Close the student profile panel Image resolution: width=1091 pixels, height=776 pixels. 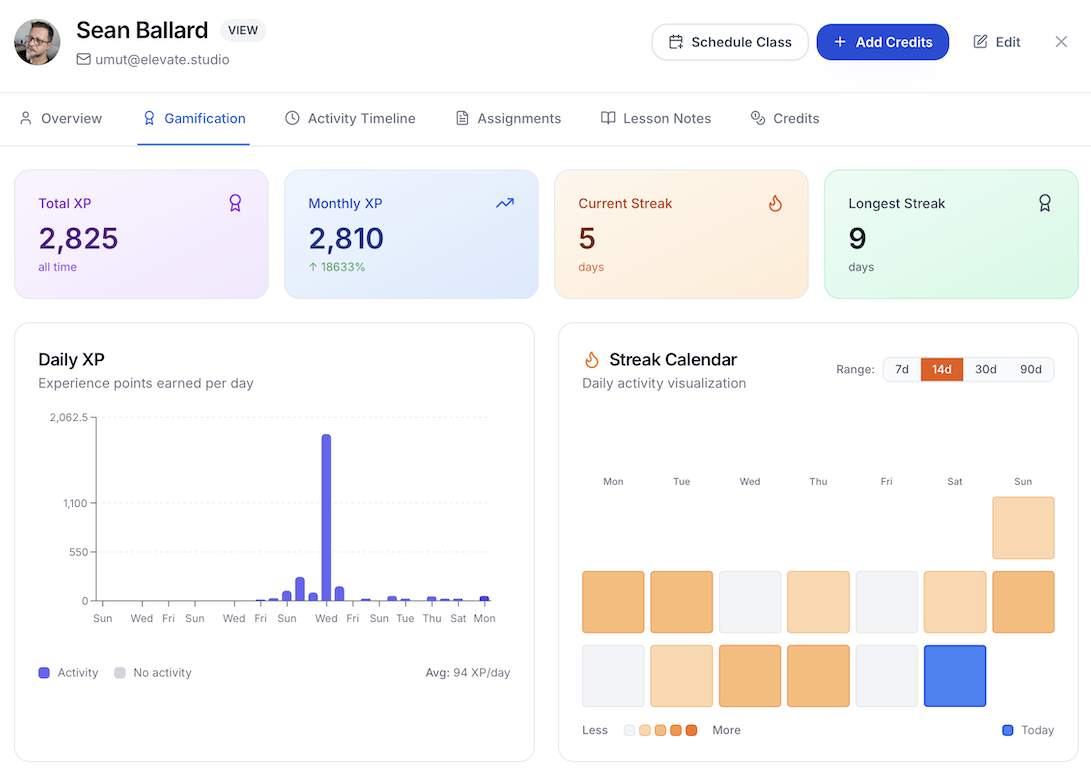[x=1061, y=42]
